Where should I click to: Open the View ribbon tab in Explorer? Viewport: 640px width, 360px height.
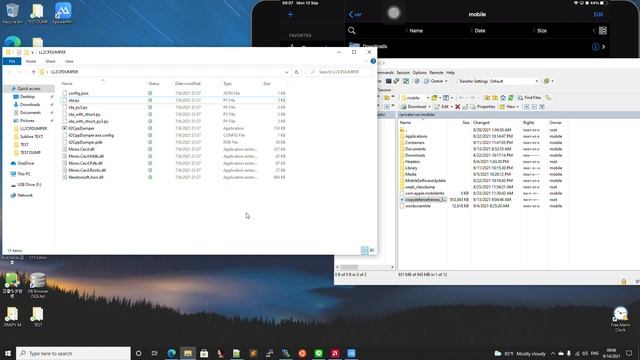[x=69, y=61]
